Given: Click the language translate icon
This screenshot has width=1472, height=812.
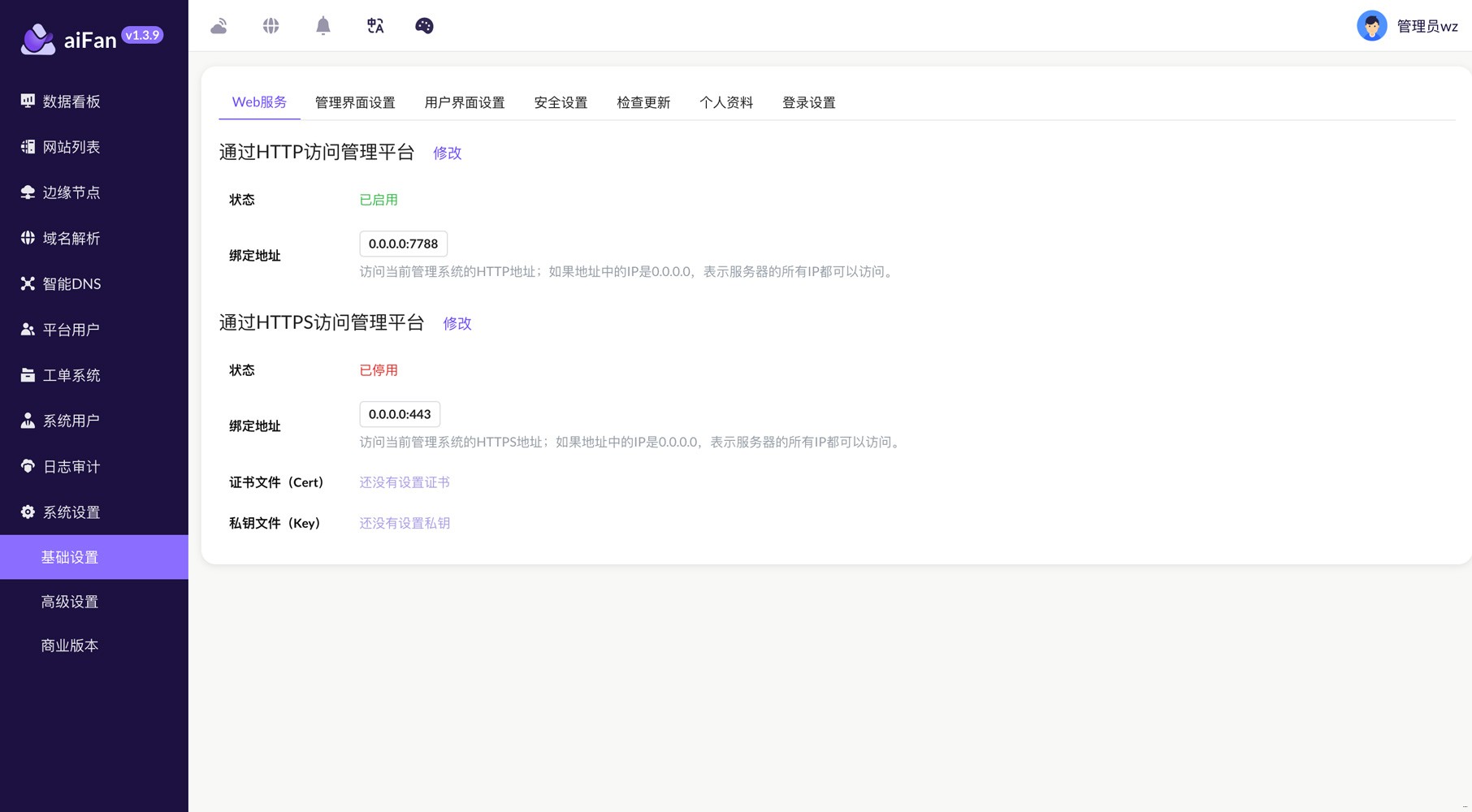Looking at the screenshot, I should 374,26.
